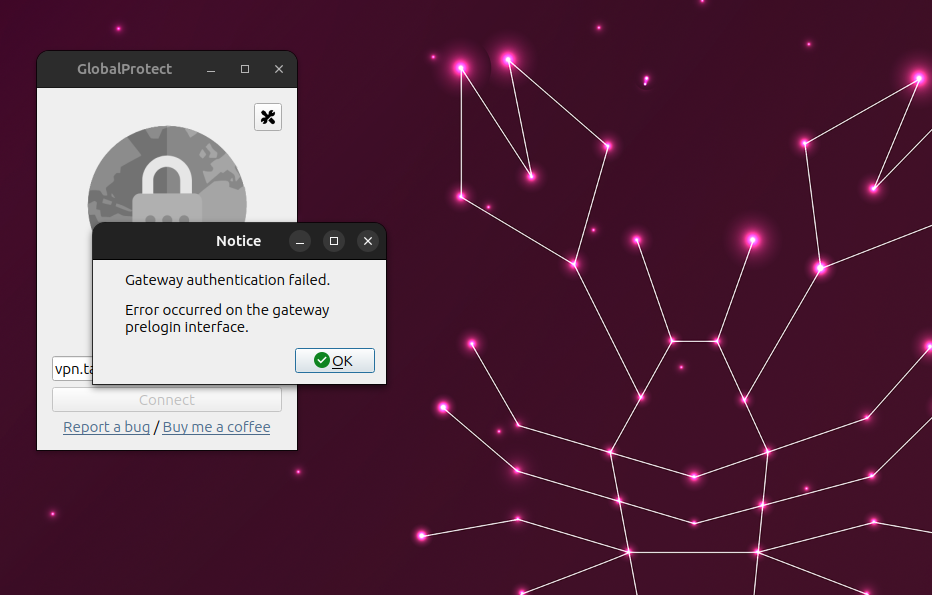Image resolution: width=932 pixels, height=595 pixels.
Task: Minimize the GlobalProtect window
Action: point(210,69)
